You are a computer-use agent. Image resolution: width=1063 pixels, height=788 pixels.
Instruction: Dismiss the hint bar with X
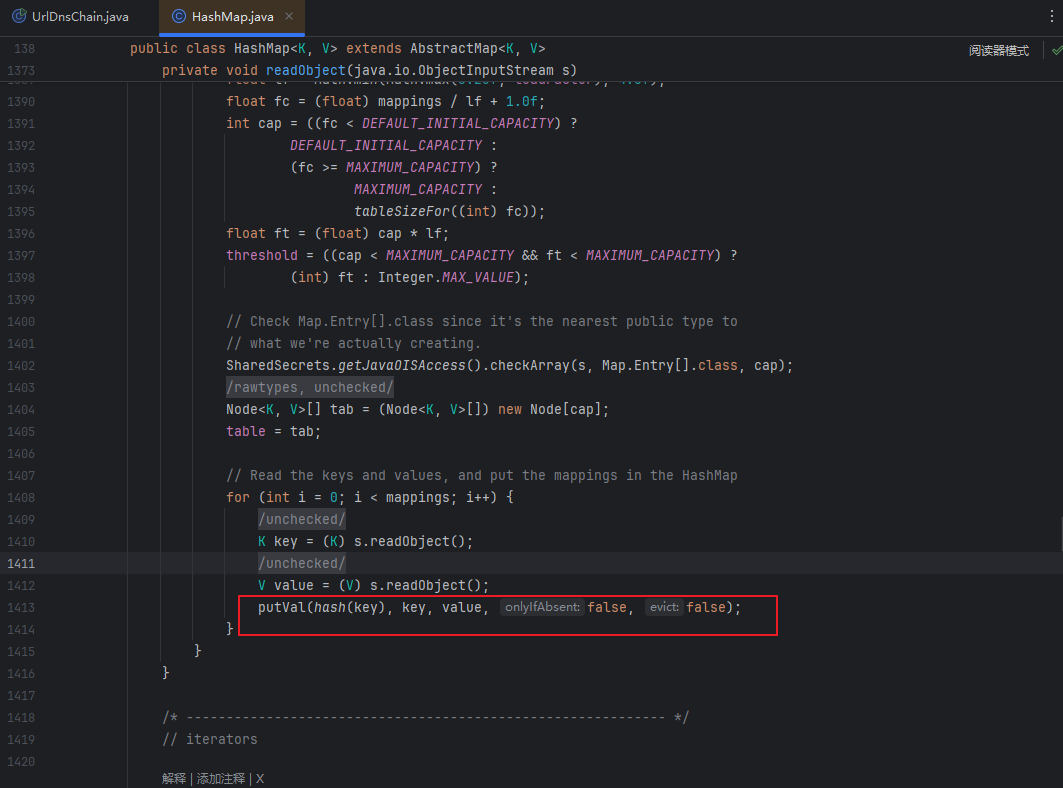[260, 779]
